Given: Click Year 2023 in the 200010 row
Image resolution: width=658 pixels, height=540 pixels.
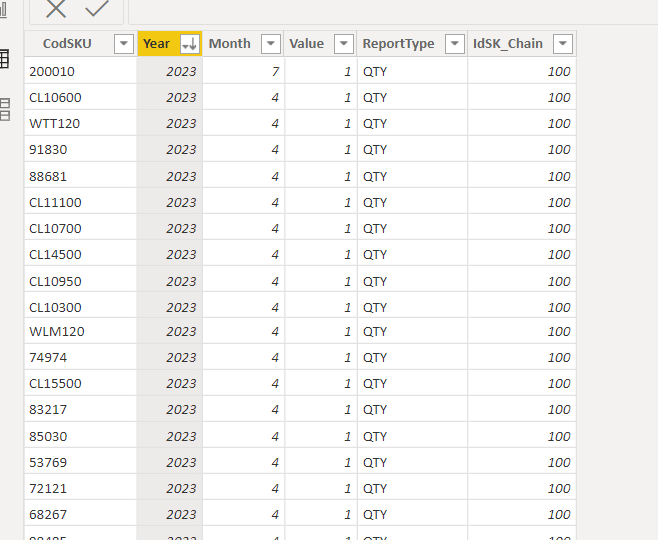Looking at the screenshot, I should click(170, 71).
